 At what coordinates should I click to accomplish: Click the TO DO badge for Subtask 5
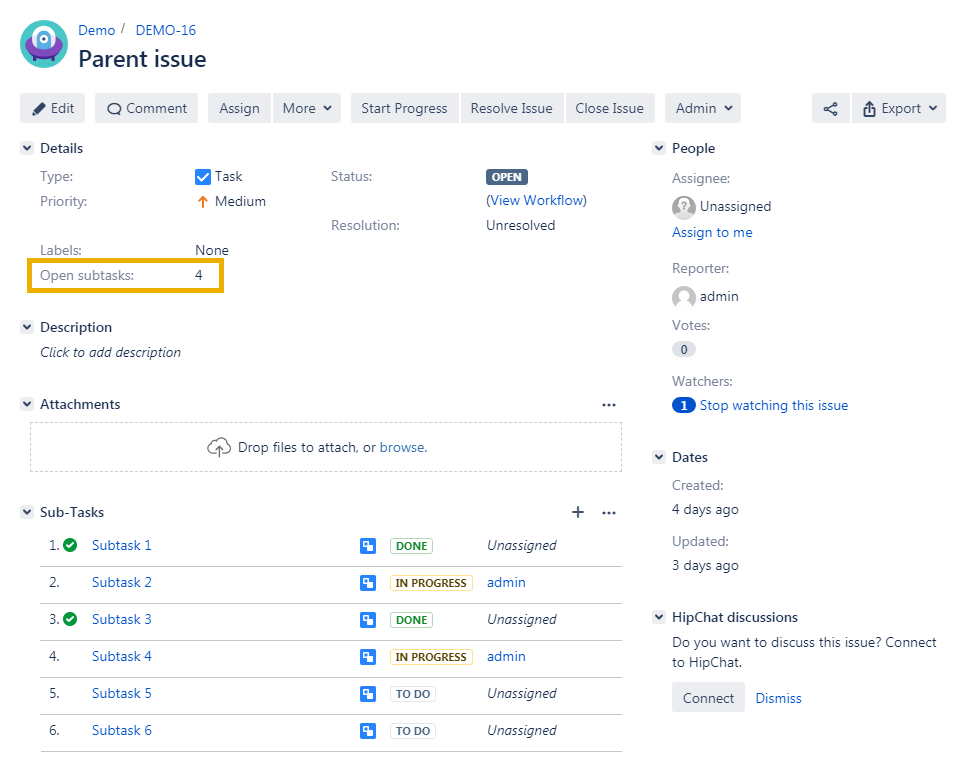[413, 694]
